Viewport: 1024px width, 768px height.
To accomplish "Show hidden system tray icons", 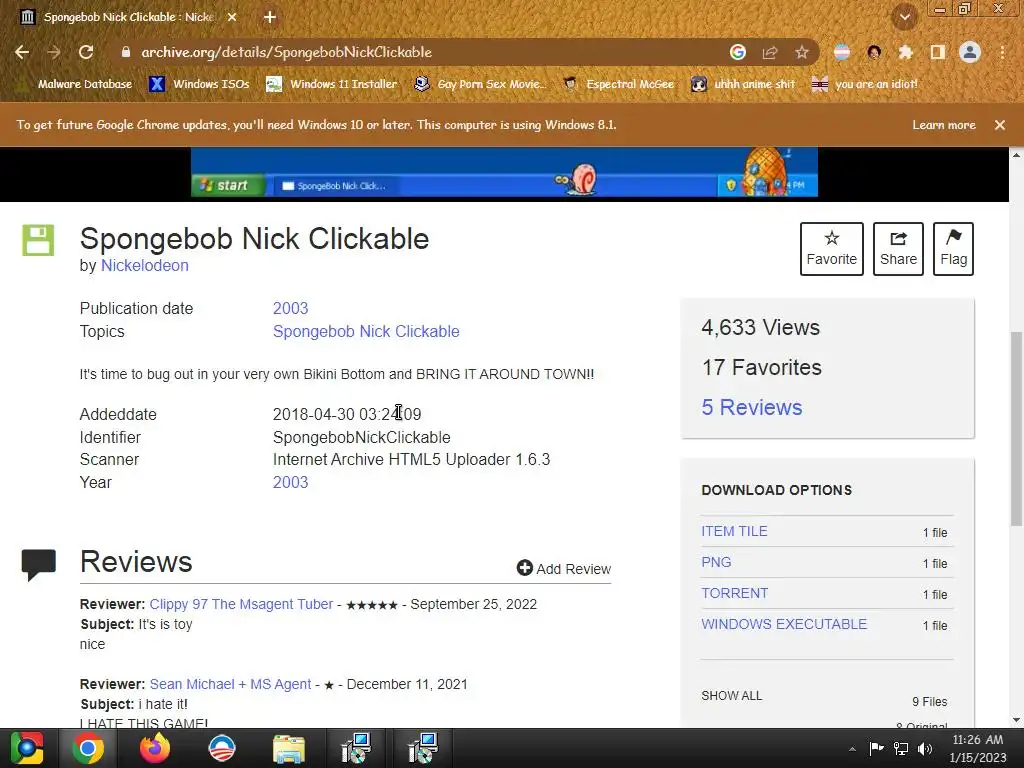I will point(852,749).
